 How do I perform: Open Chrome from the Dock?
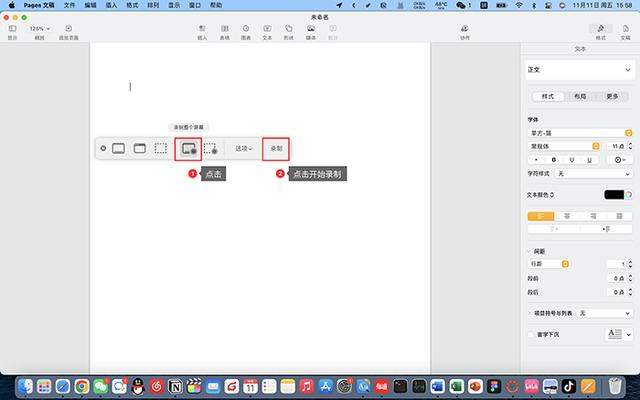(82, 386)
